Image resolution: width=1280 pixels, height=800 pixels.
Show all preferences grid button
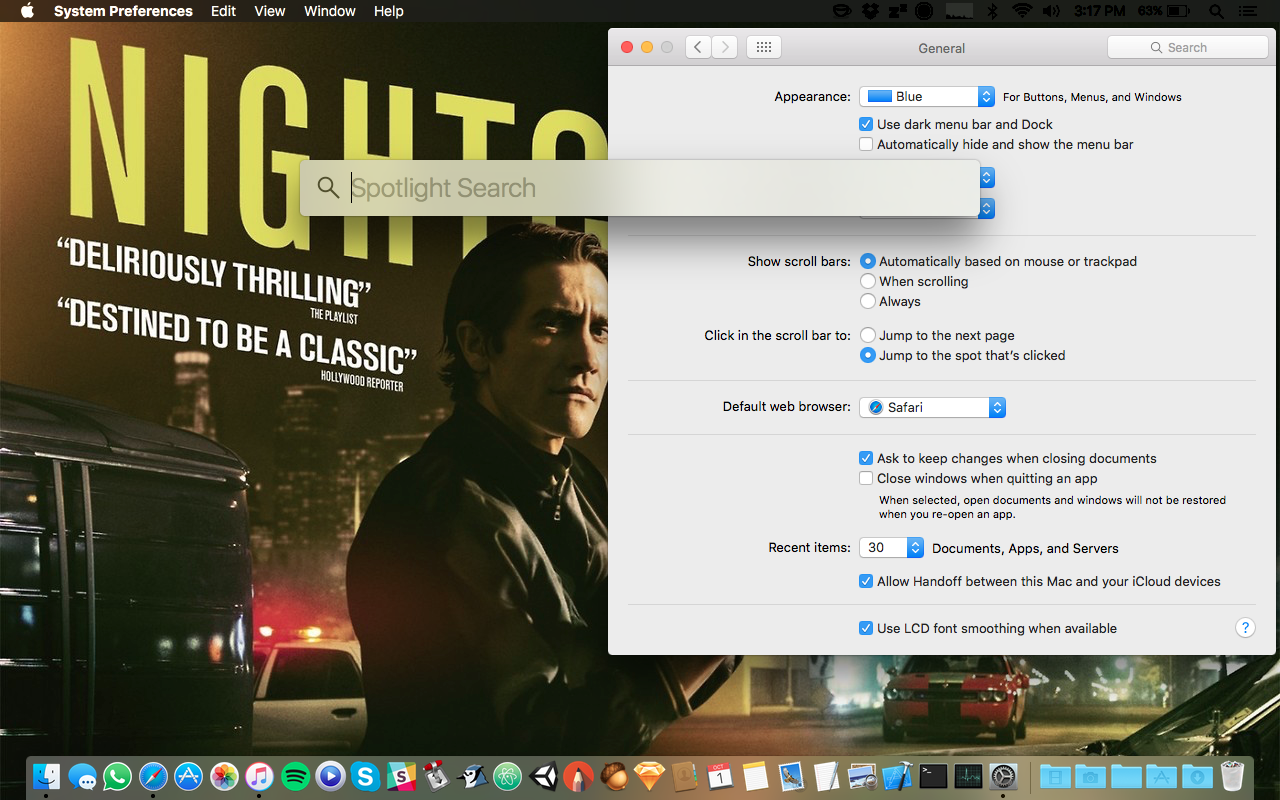[764, 47]
